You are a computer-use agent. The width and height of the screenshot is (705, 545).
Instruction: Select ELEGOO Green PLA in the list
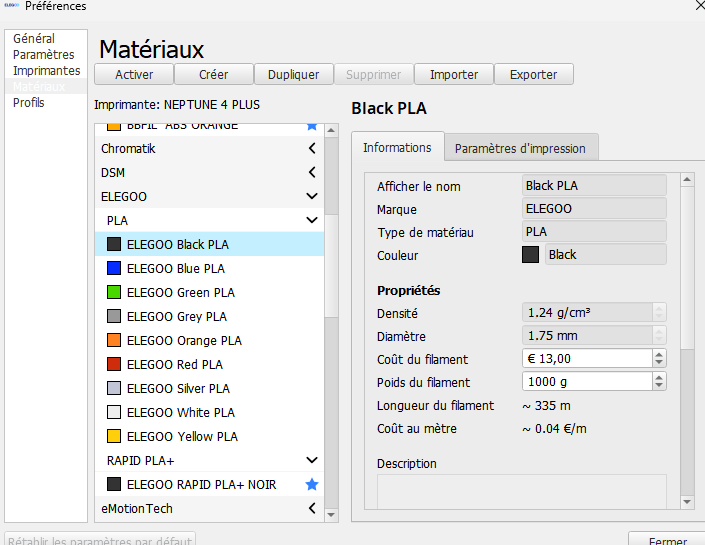point(210,292)
